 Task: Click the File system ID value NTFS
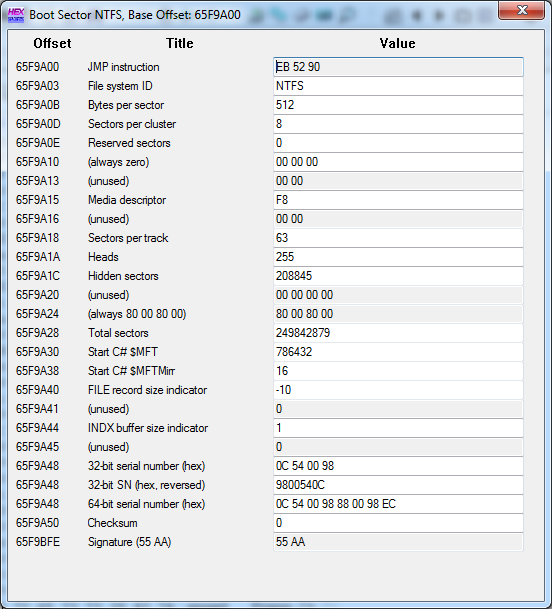[398, 86]
